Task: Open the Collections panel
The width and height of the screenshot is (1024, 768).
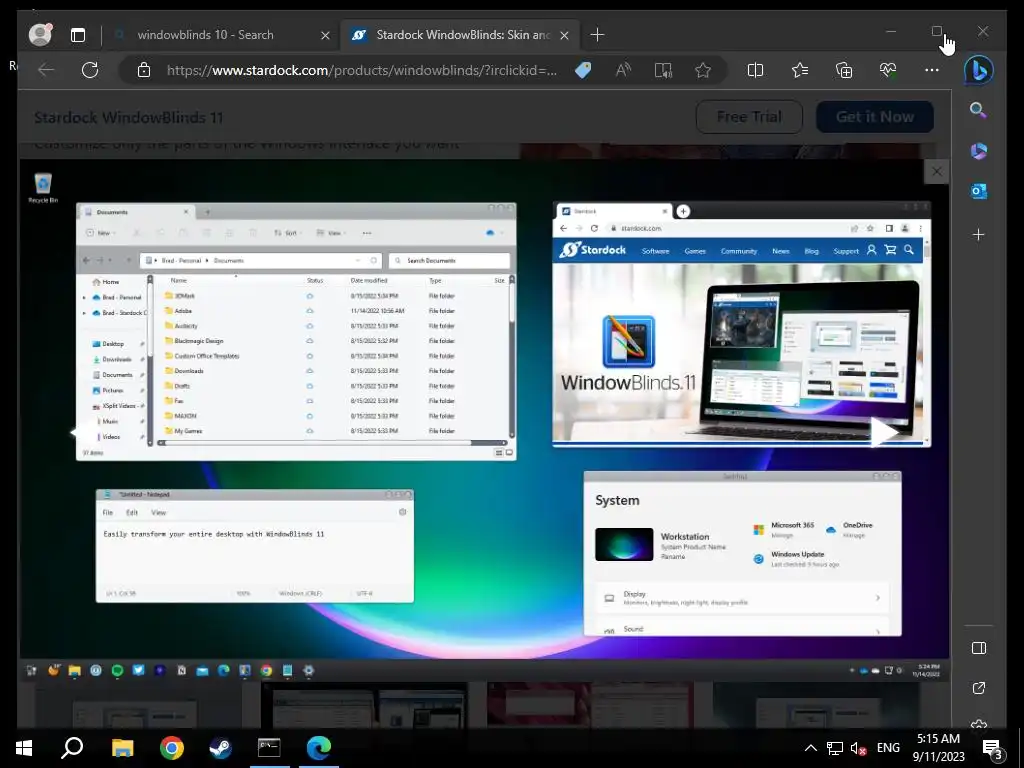Action: pyautogui.click(x=844, y=70)
